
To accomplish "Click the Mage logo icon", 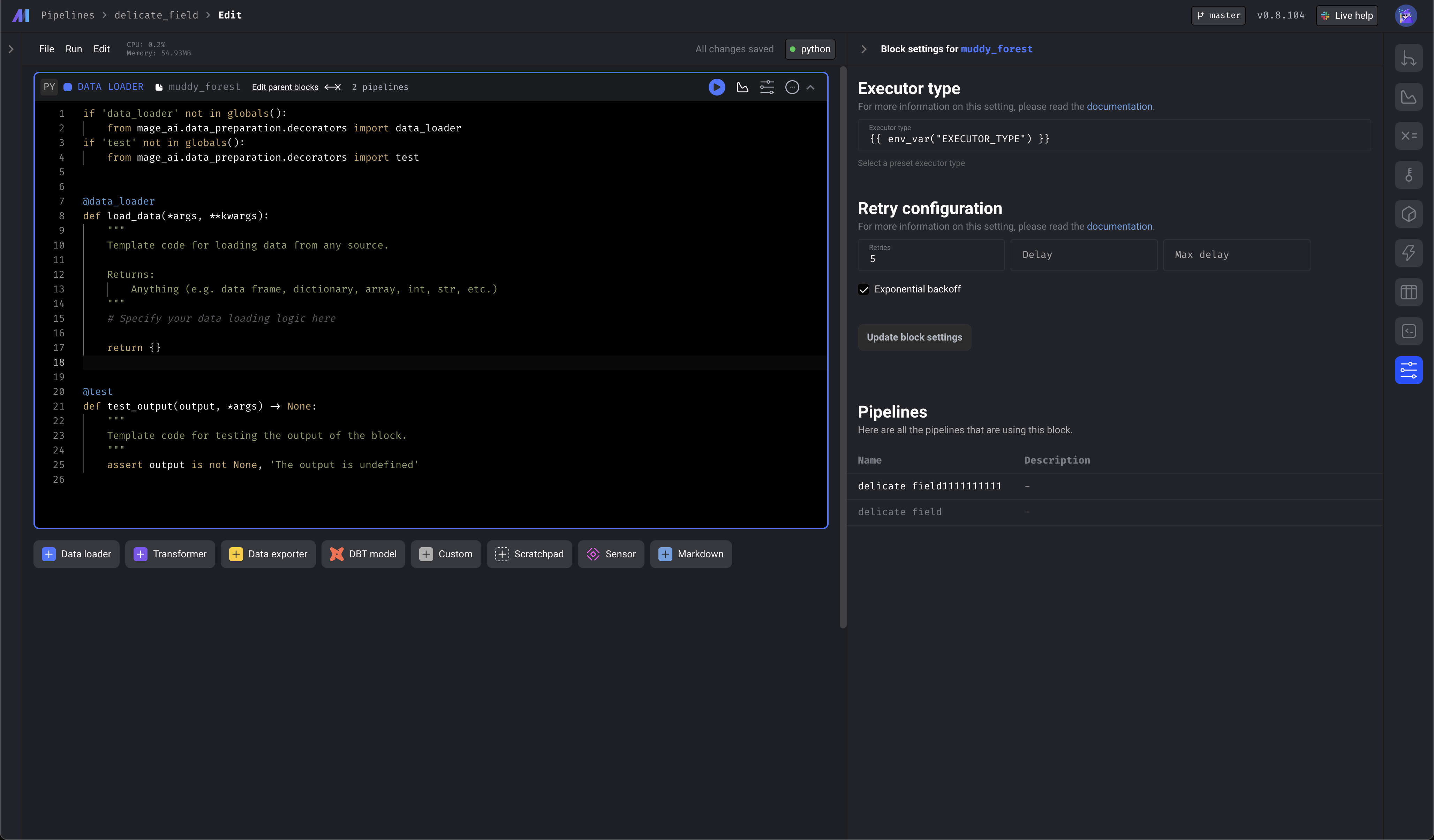I will [21, 15].
